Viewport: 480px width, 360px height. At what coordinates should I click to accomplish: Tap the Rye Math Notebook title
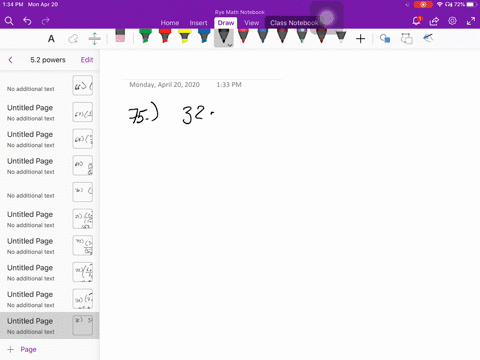pos(240,12)
